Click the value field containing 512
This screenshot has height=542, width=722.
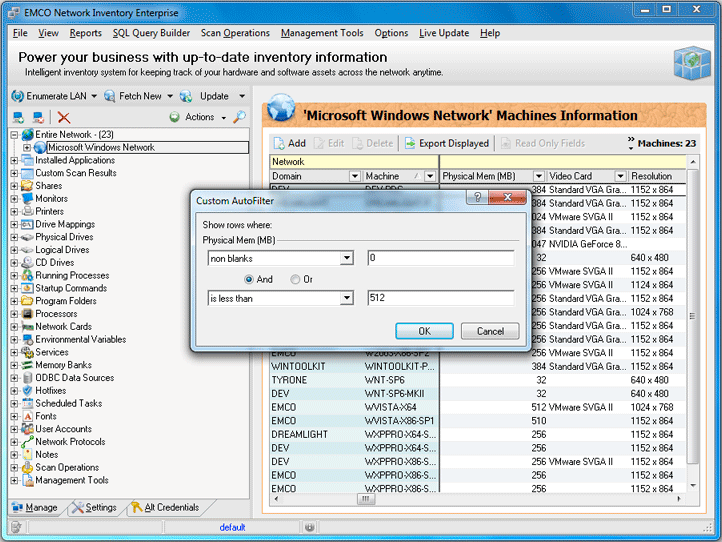point(440,298)
